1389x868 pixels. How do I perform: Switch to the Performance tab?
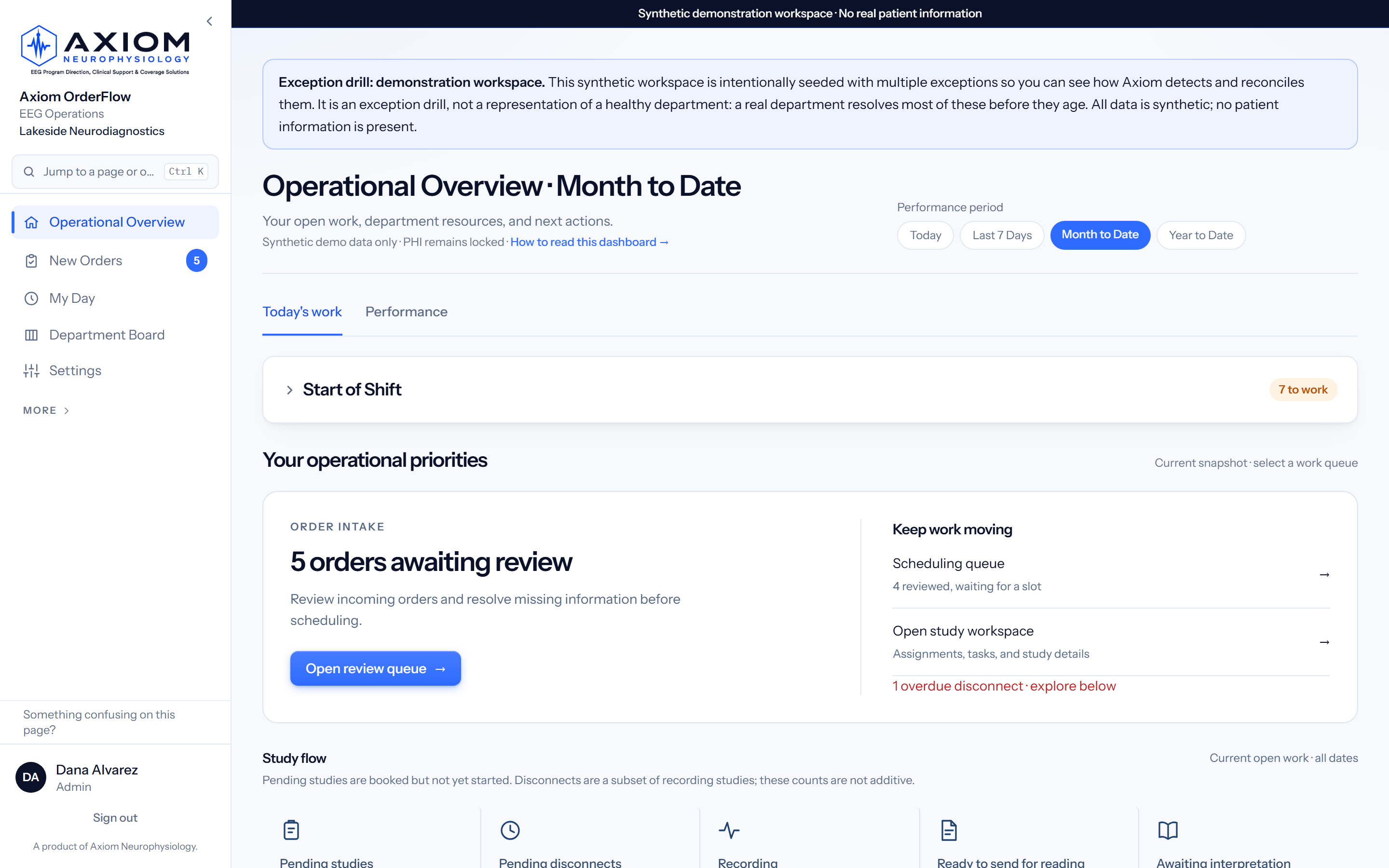pyautogui.click(x=407, y=312)
